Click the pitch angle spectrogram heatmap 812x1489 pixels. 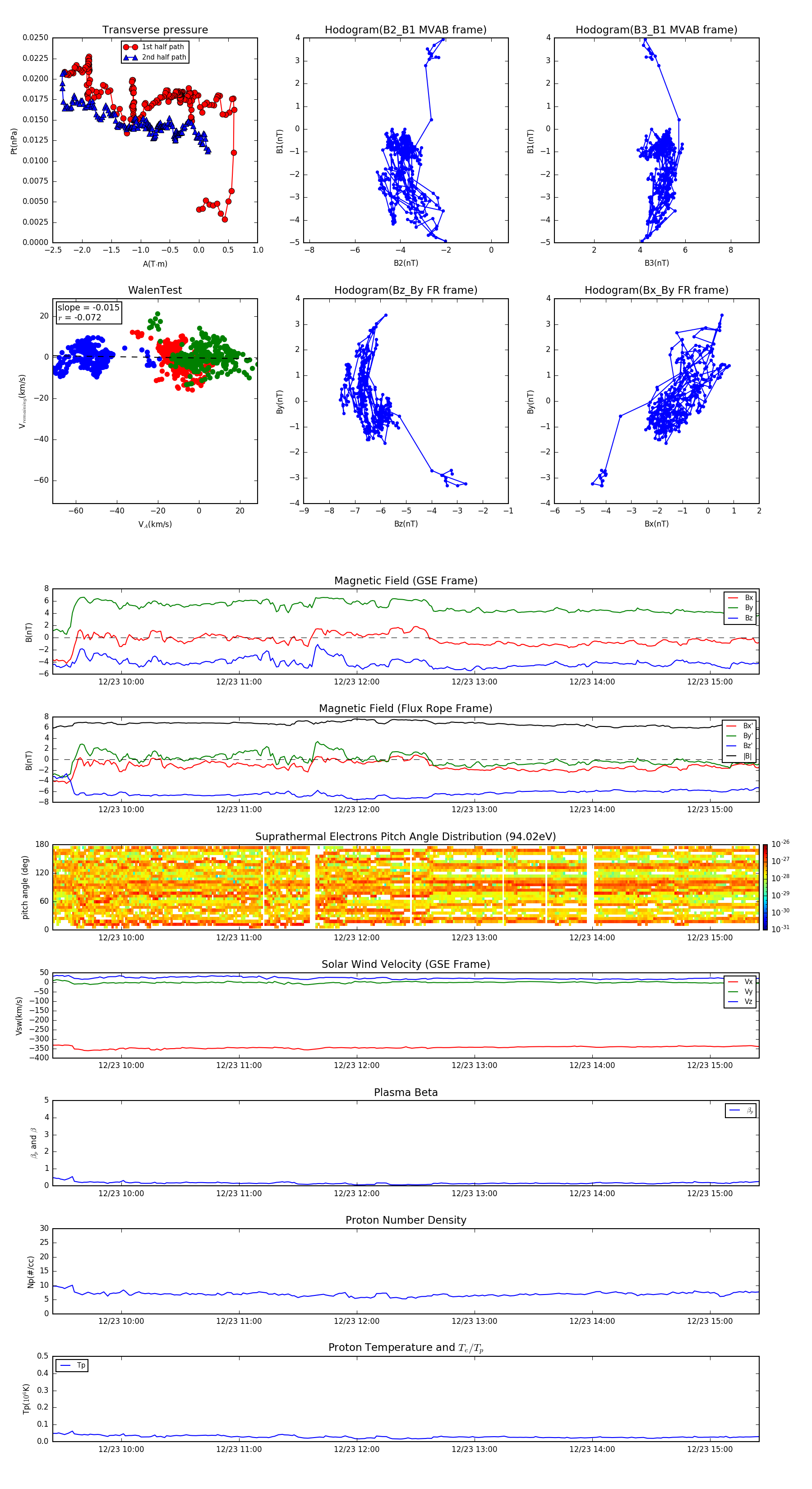click(406, 887)
